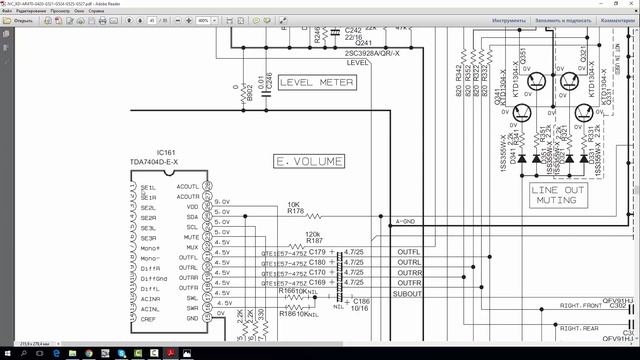Click the highlight text toolbar icon
The height and width of the screenshot is (360, 640).
pos(267,20)
